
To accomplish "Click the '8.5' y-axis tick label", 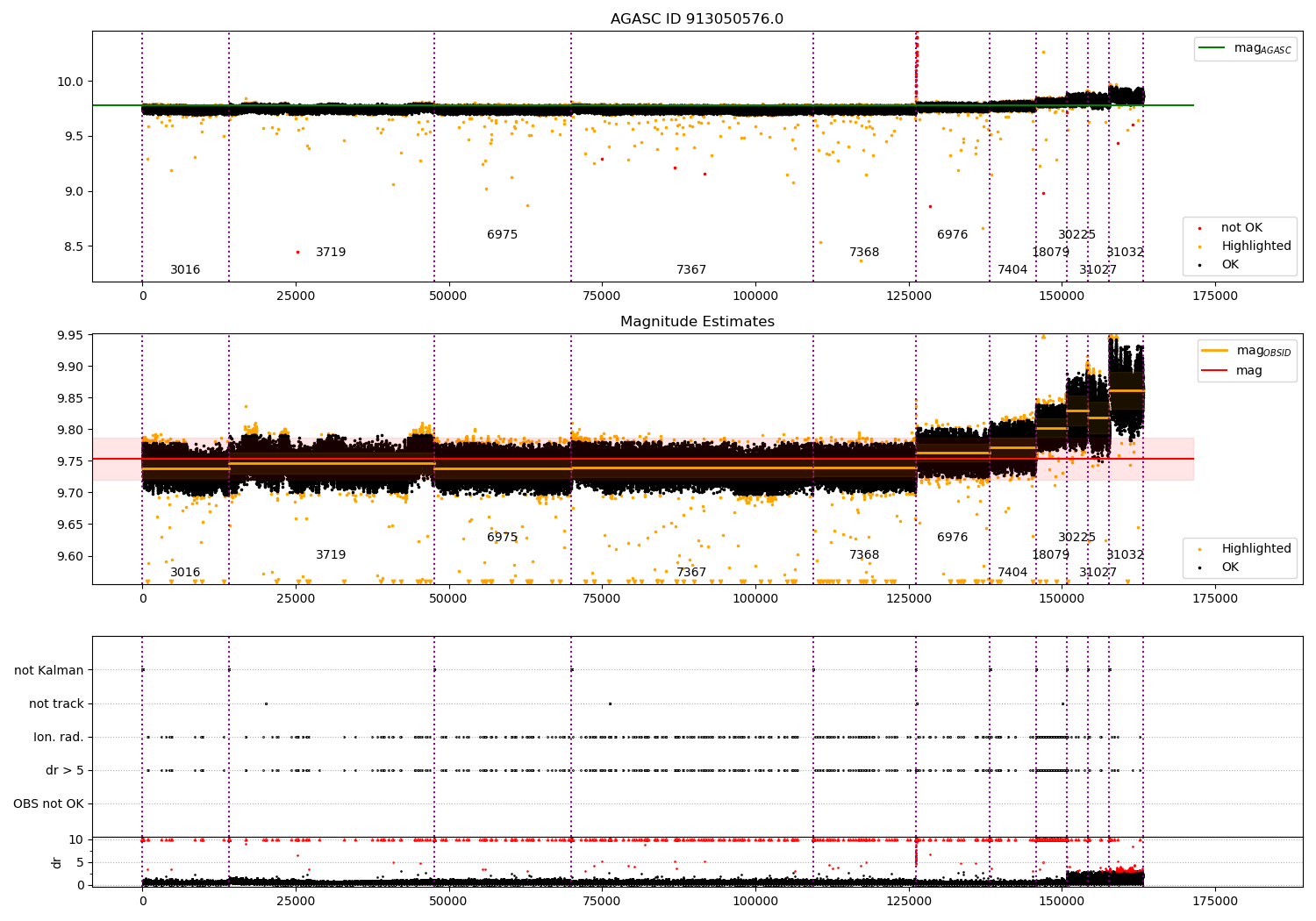I will tap(75, 246).
